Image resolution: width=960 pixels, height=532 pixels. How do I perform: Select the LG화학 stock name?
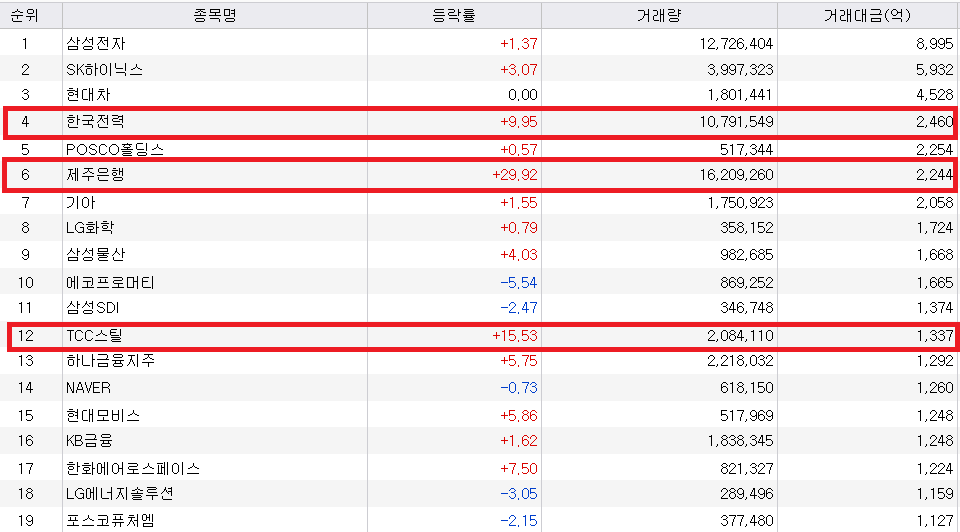(x=90, y=228)
